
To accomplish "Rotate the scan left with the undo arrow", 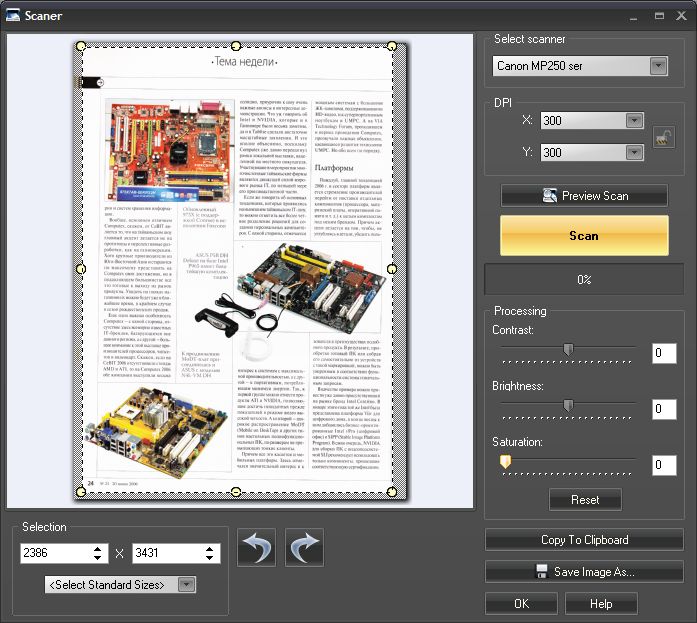I will 254,549.
